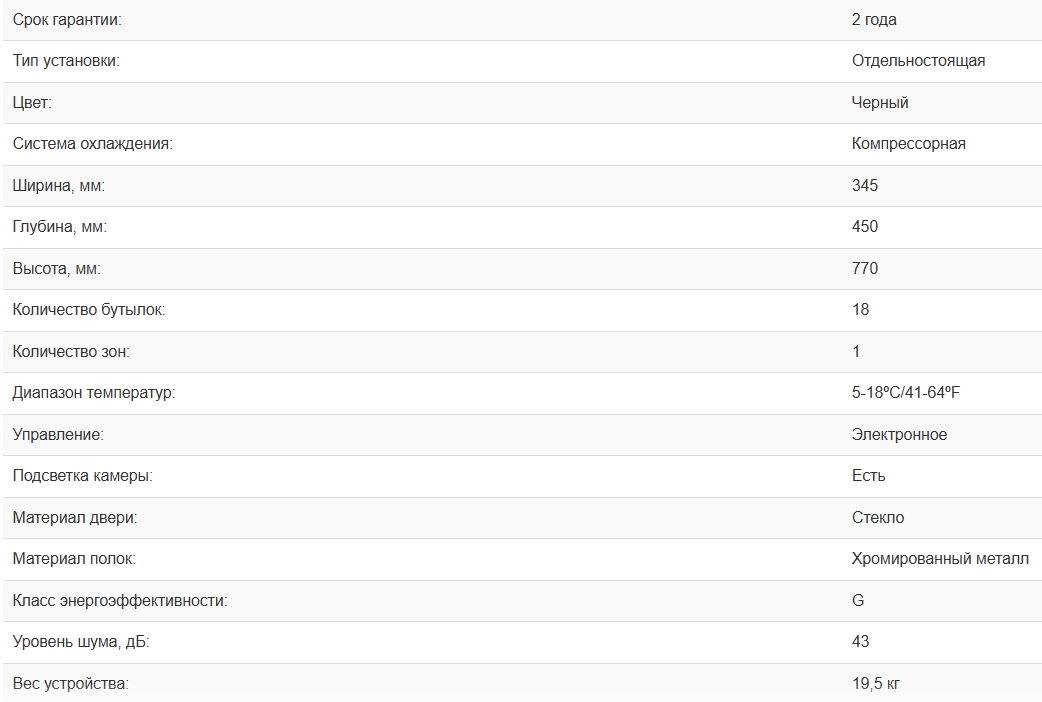This screenshot has height=702, width=1042.
Task: Click the "Количество бутылок:" label
Action: click(88, 310)
